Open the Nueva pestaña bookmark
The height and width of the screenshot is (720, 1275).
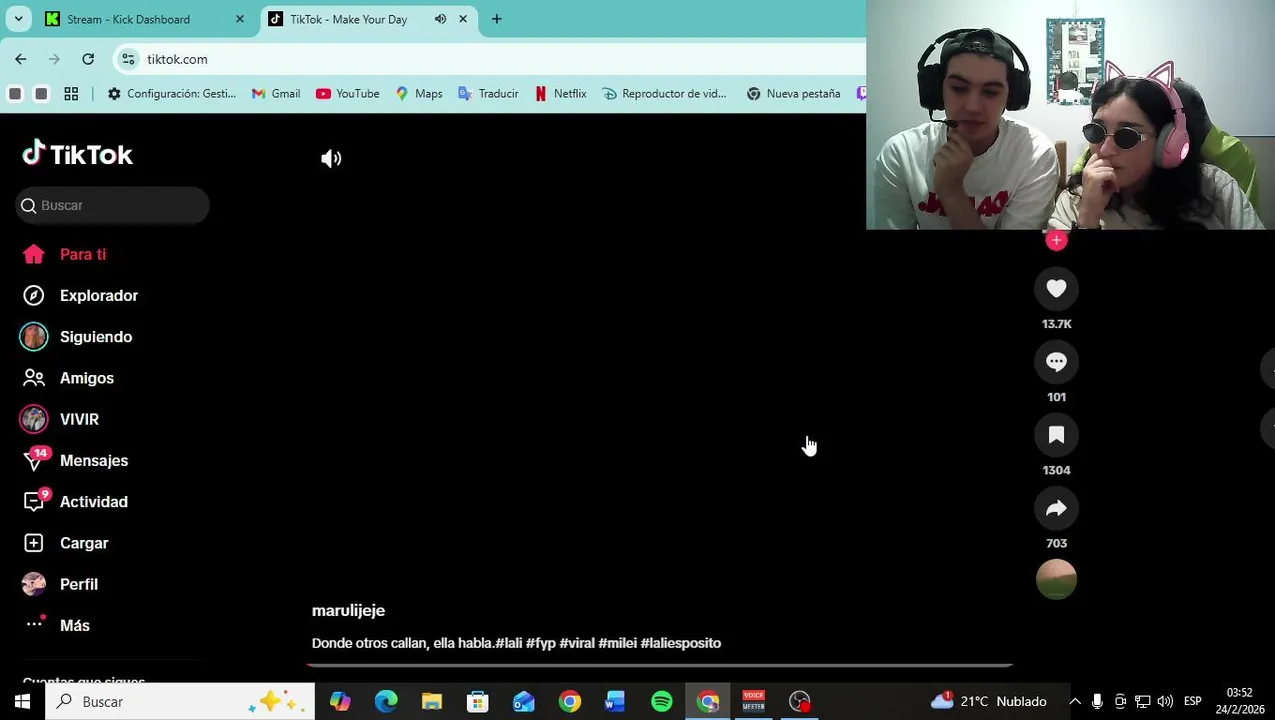click(x=793, y=94)
